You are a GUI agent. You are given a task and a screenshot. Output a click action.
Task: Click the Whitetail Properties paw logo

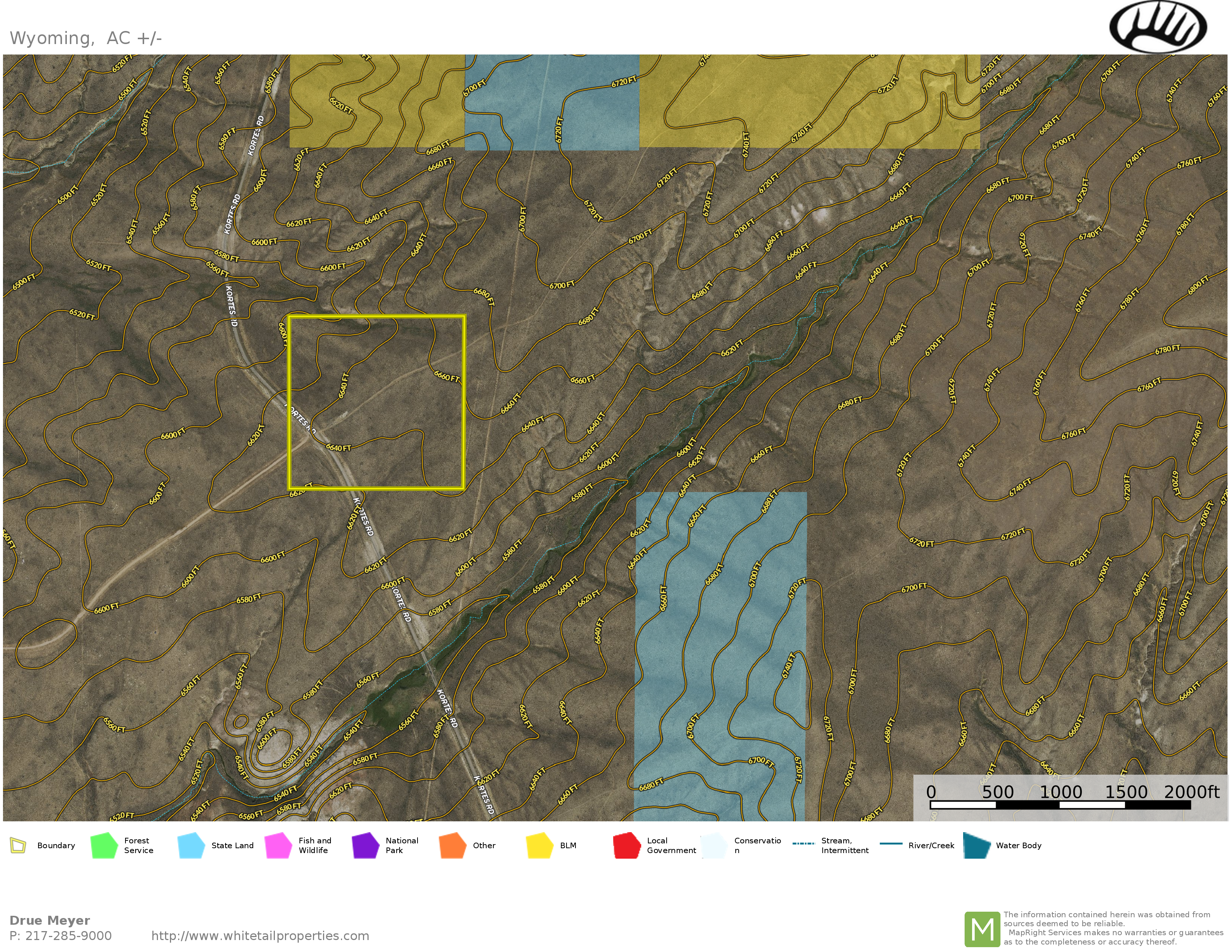point(1158,27)
